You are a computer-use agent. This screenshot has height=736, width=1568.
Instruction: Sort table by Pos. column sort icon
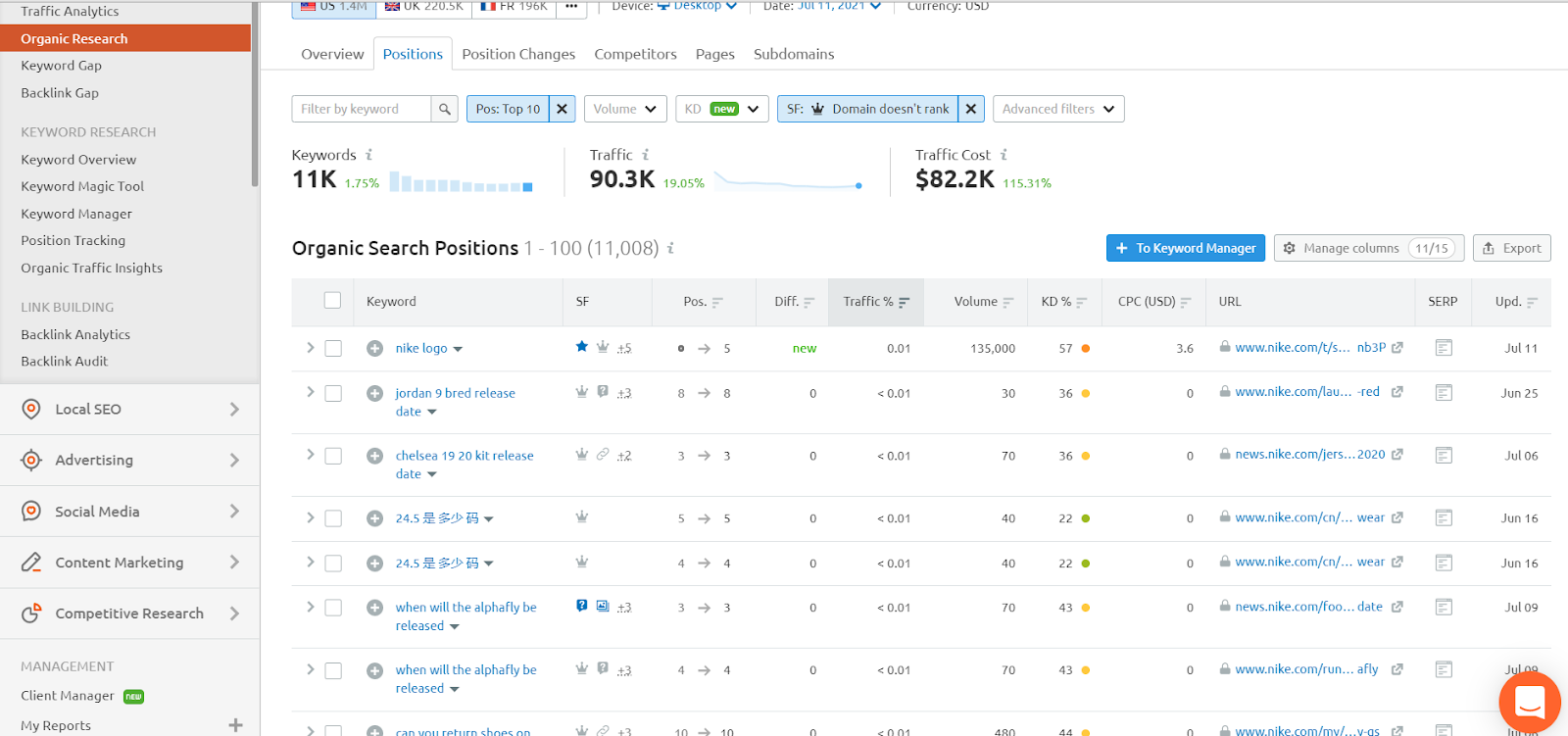click(x=717, y=303)
